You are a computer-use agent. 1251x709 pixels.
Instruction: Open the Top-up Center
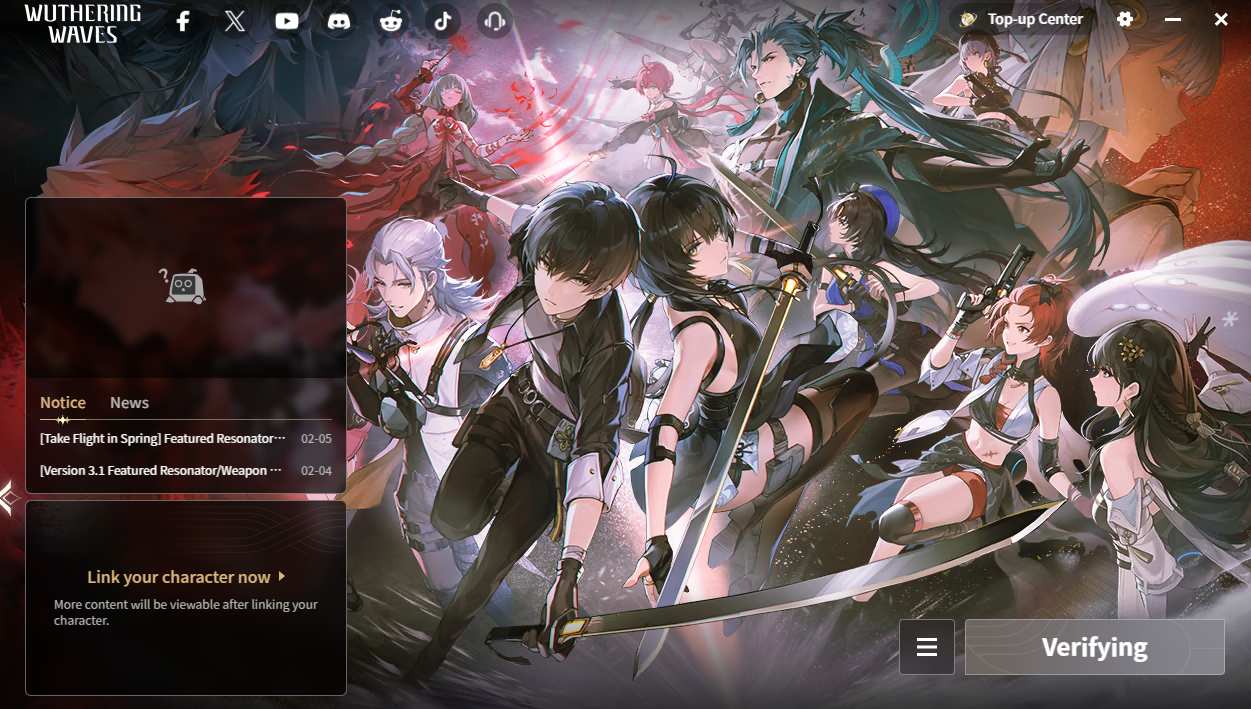tap(1022, 19)
